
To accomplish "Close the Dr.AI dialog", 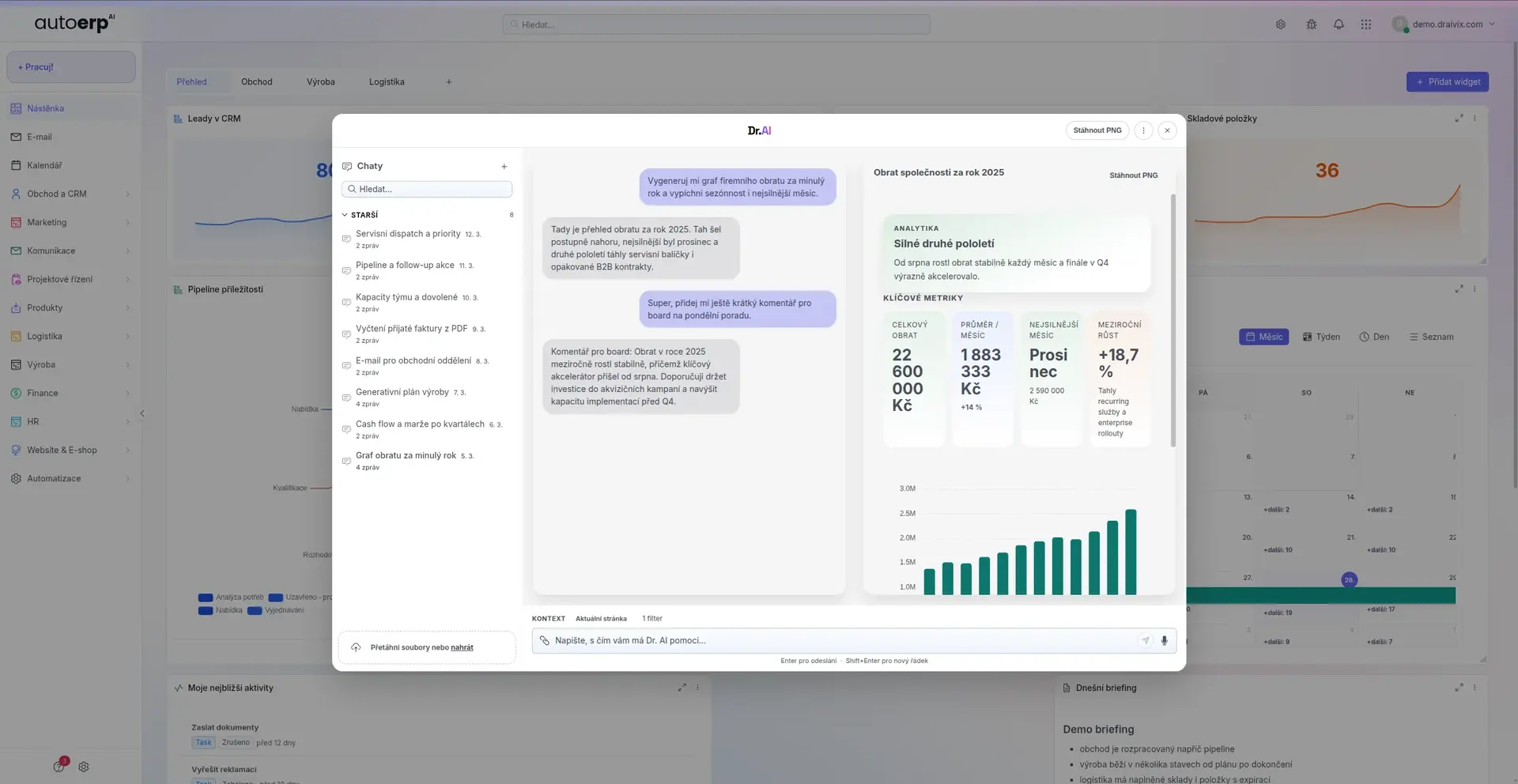I will 1167,130.
